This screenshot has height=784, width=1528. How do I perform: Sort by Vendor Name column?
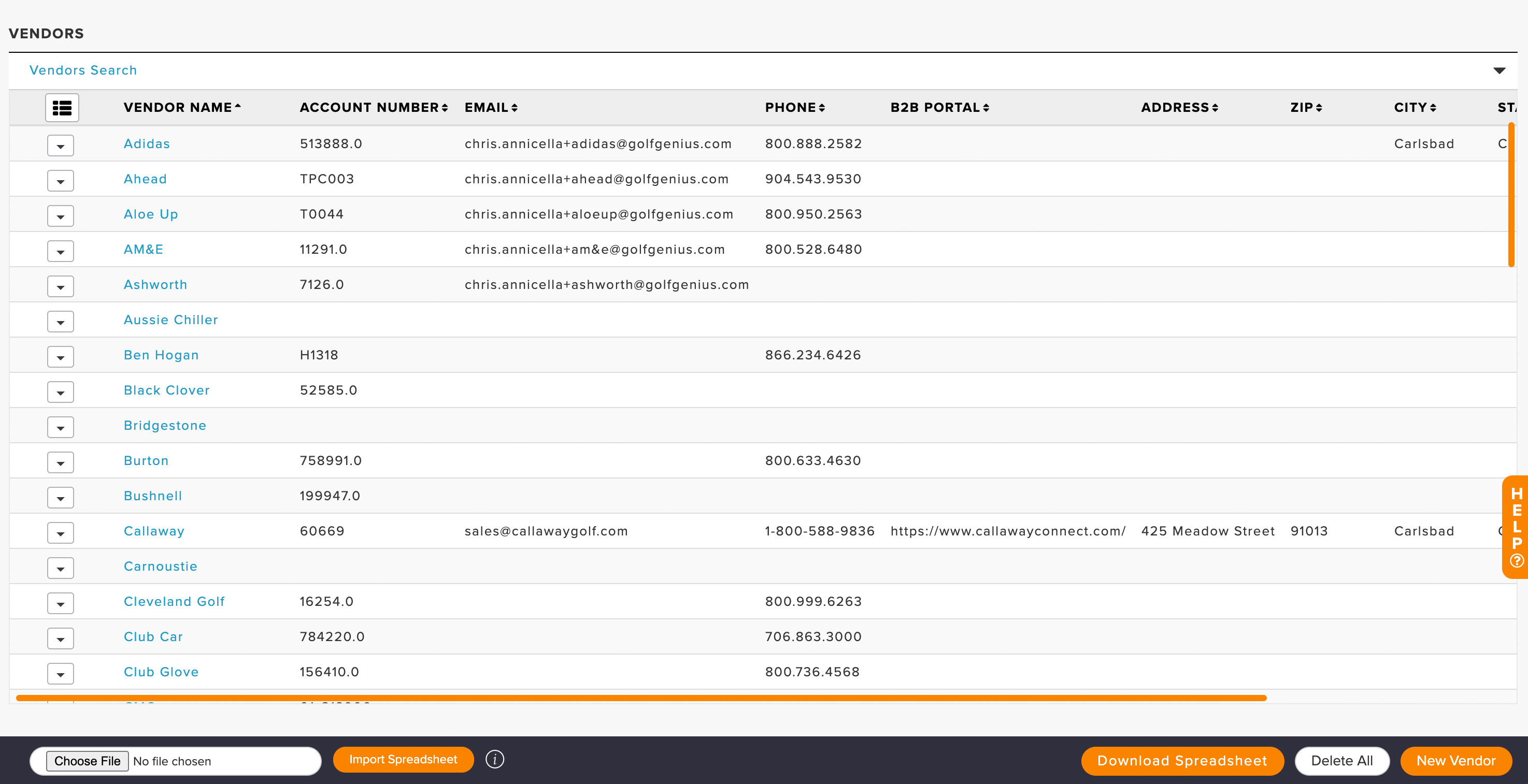(x=182, y=107)
